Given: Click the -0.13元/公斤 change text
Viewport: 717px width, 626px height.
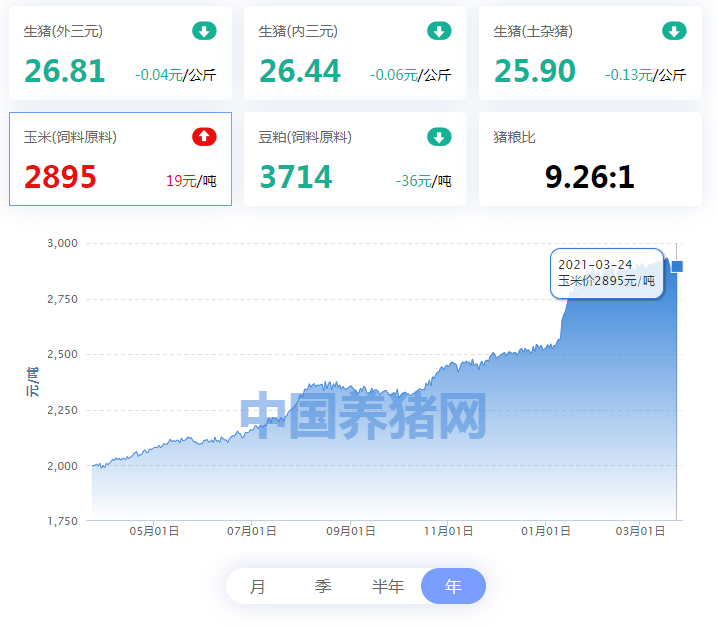Looking at the screenshot, I should pyautogui.click(x=646, y=75).
